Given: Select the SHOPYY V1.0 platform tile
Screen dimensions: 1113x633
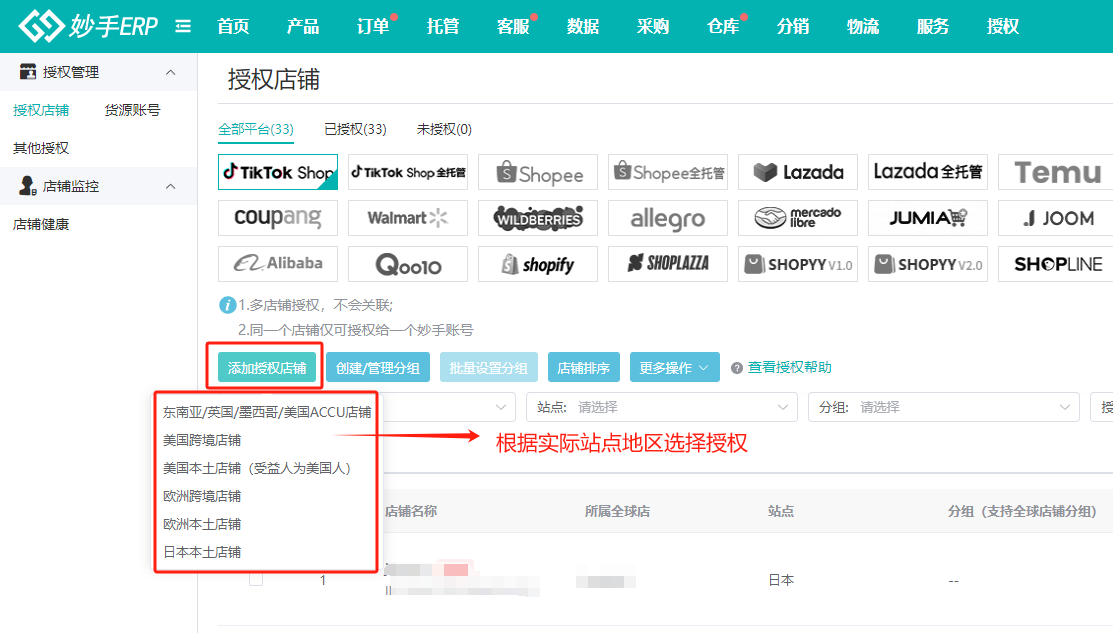Looking at the screenshot, I should click(x=798, y=264).
